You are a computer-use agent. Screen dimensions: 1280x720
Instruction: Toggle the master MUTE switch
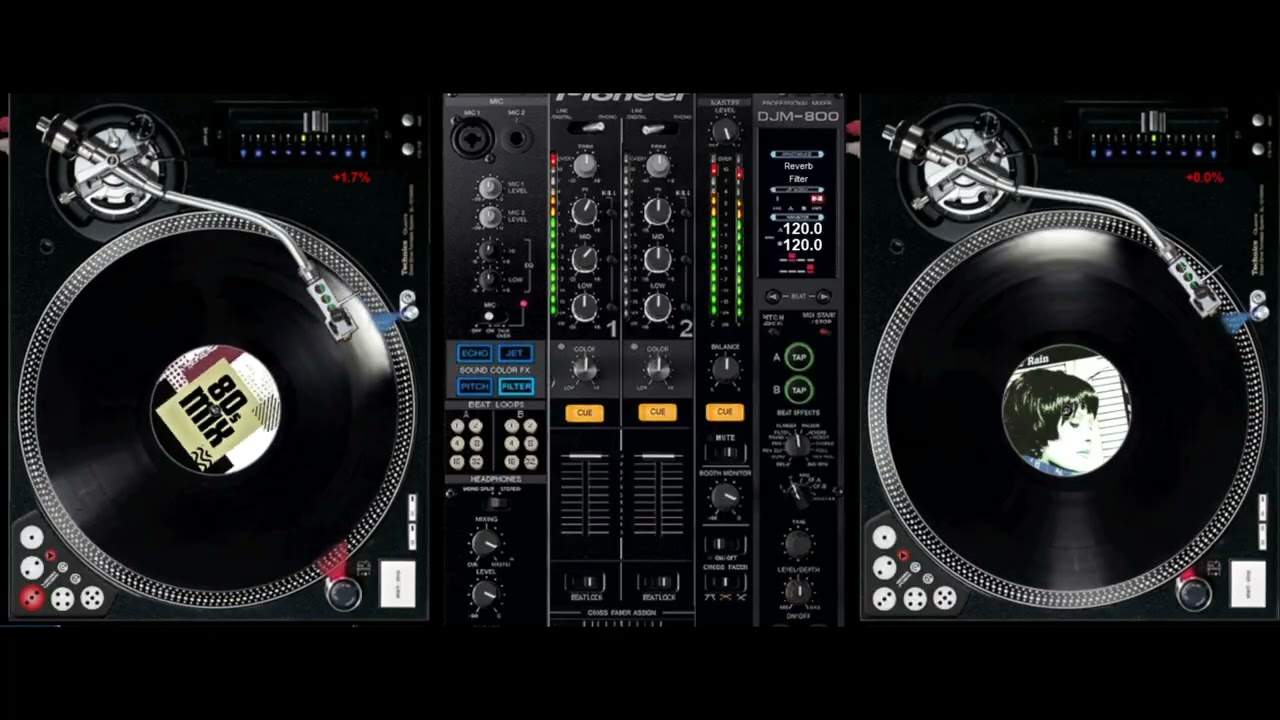[725, 452]
